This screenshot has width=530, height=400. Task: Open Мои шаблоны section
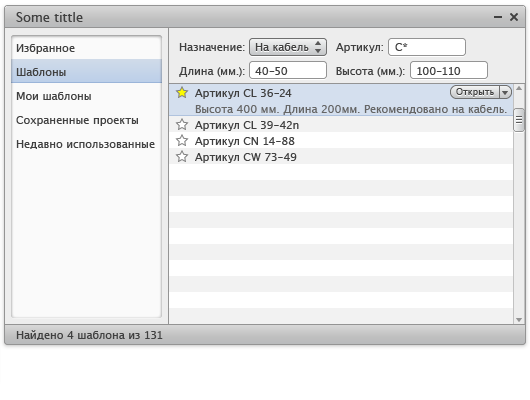coord(87,96)
